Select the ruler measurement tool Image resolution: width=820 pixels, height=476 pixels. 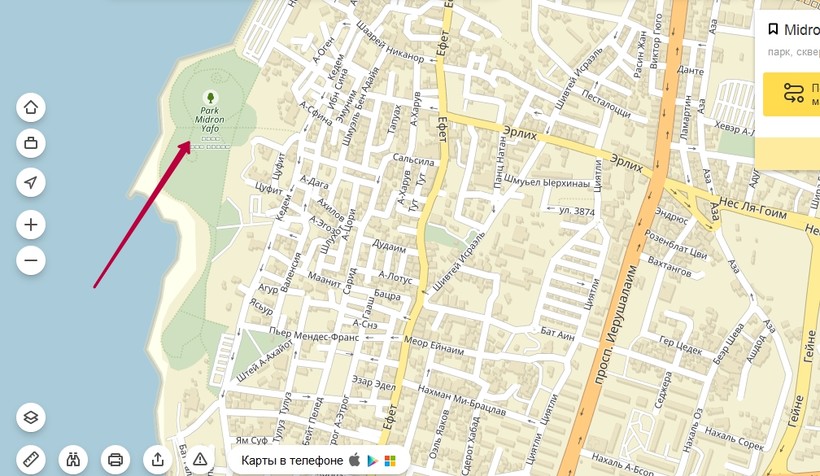[x=31, y=459]
